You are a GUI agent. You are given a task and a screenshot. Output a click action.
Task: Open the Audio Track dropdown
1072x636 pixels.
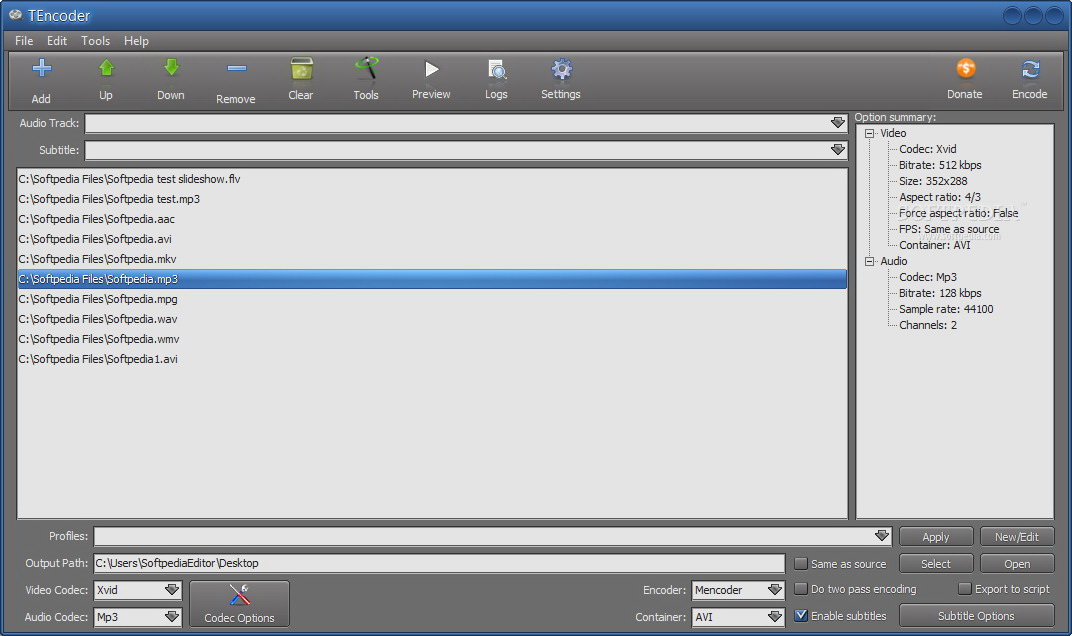(838, 123)
